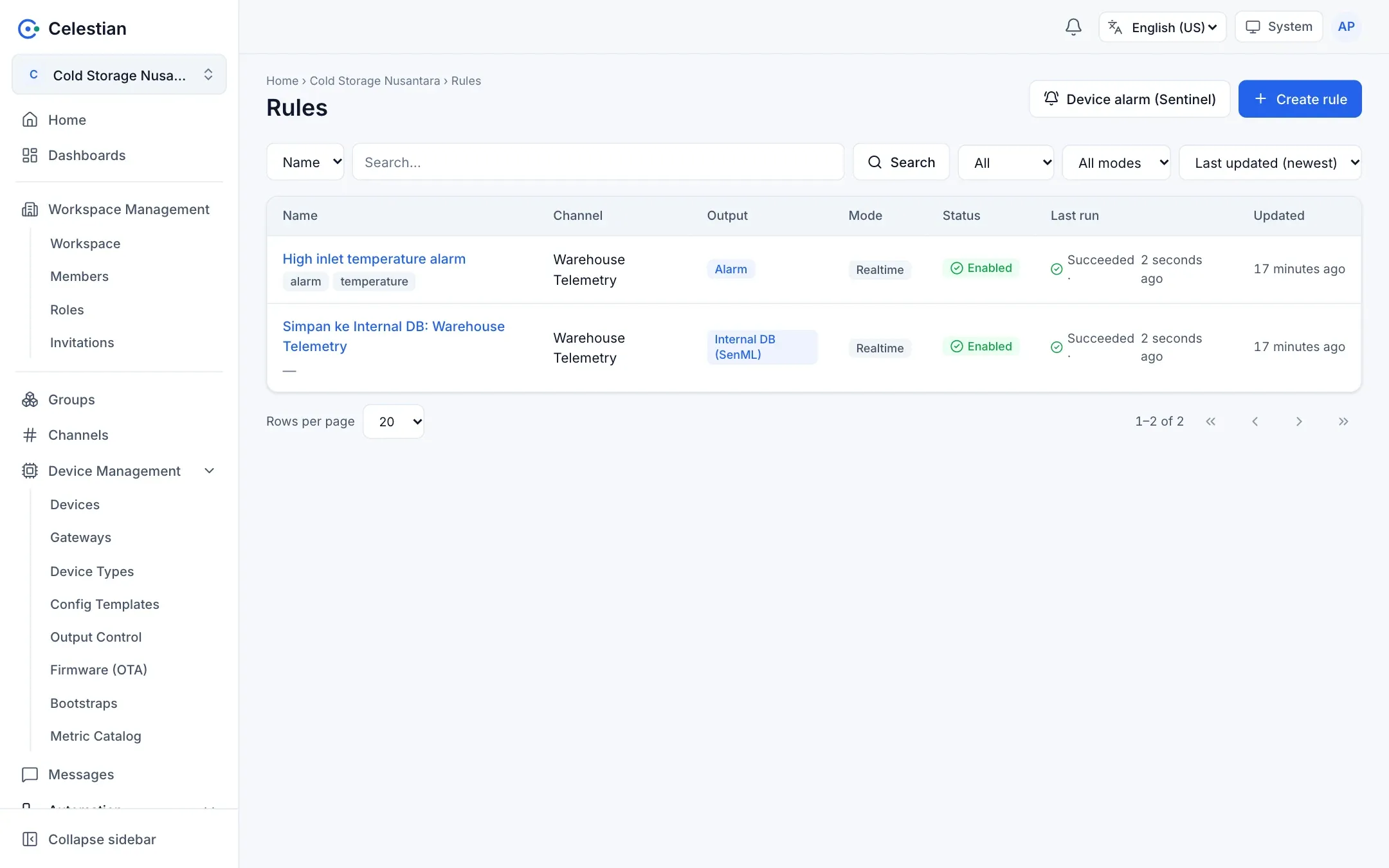Open Simpan ke Internal DB: Warehouse Telemetry rule
1389x868 pixels.
click(394, 336)
